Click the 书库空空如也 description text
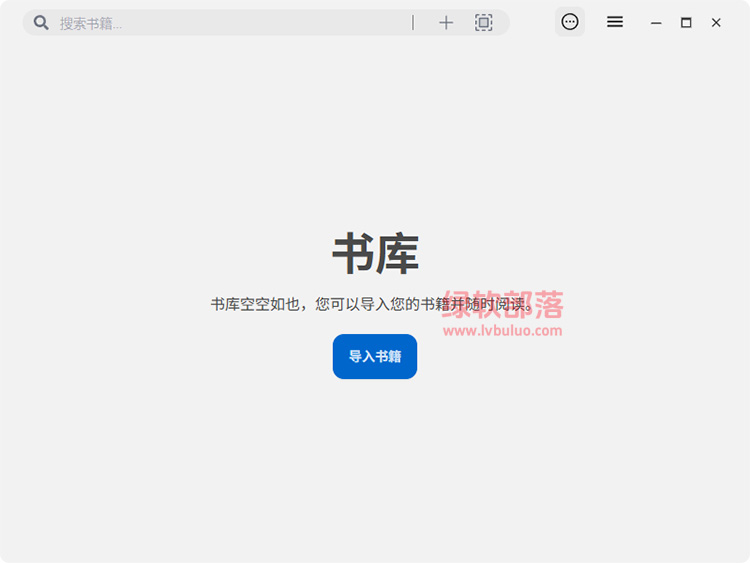 tap(372, 304)
